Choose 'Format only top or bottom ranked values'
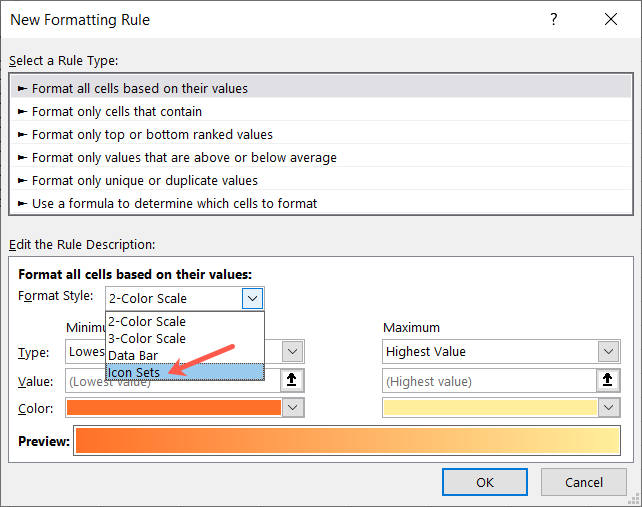642x507 pixels. click(x=152, y=134)
